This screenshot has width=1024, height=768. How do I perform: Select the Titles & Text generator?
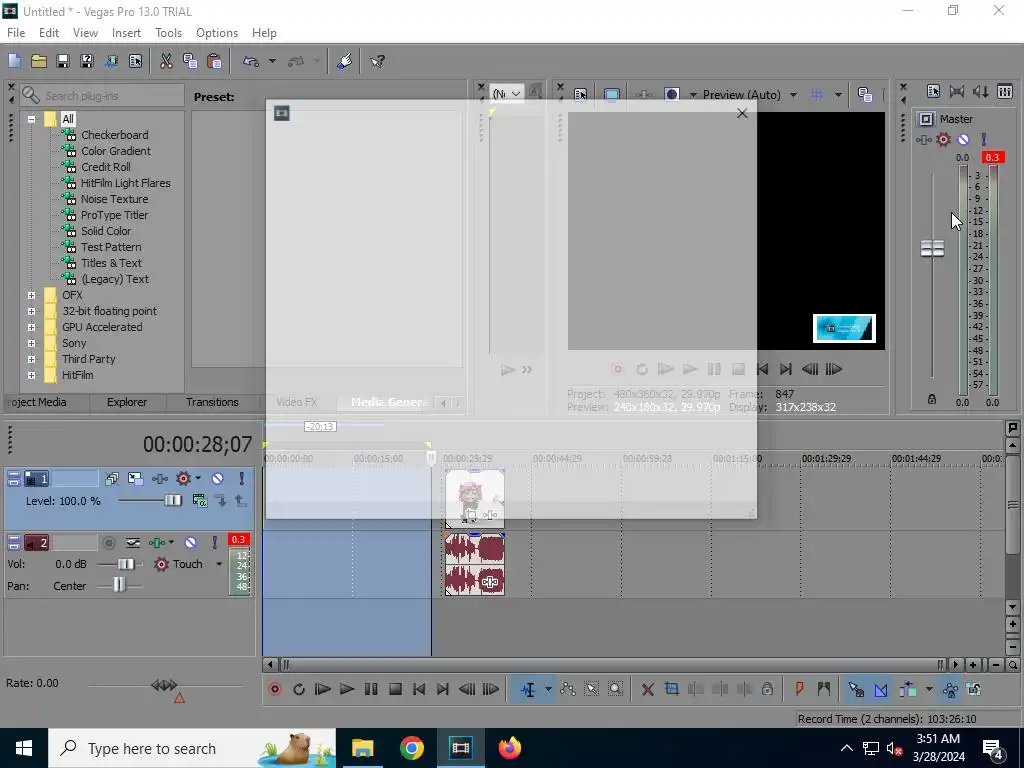coord(111,263)
